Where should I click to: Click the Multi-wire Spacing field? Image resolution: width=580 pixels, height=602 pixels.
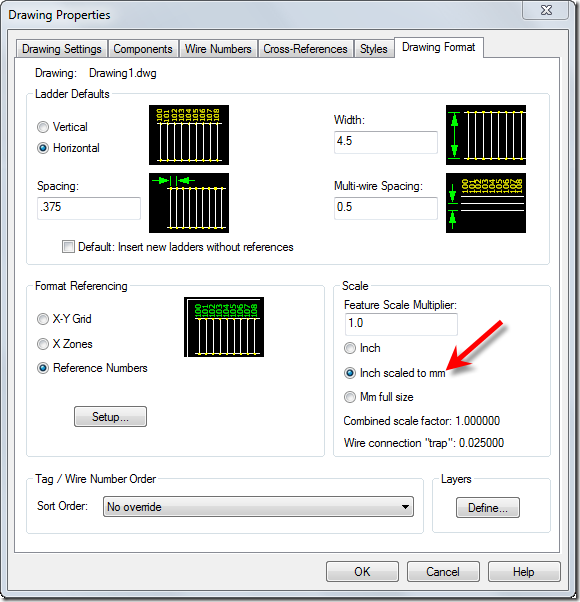click(386, 208)
